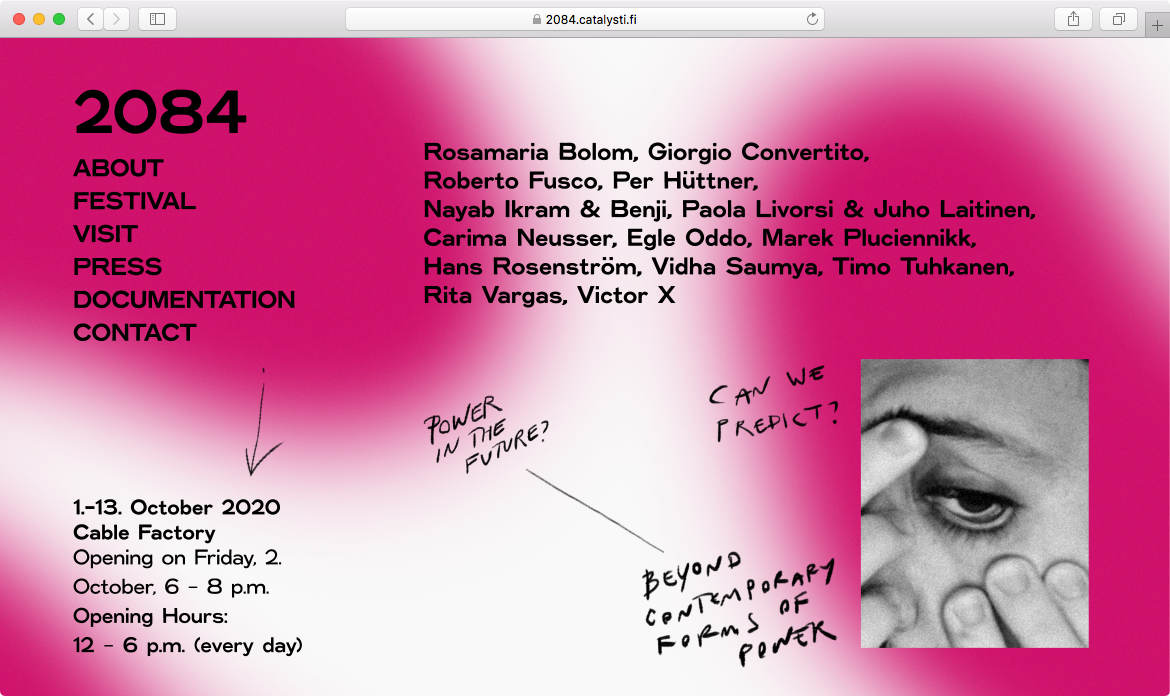The width and height of the screenshot is (1170, 696).
Task: Go forward with the Safari forward arrow
Action: 116,19
